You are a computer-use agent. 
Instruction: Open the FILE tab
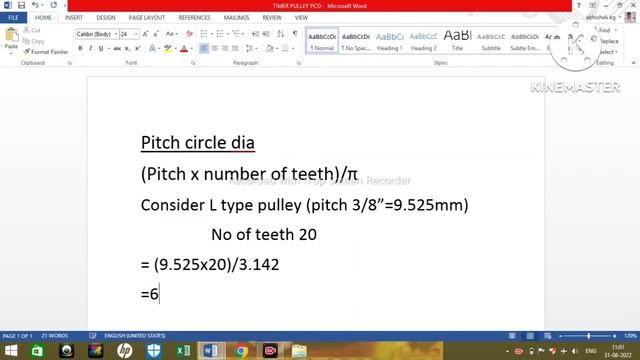click(13, 18)
